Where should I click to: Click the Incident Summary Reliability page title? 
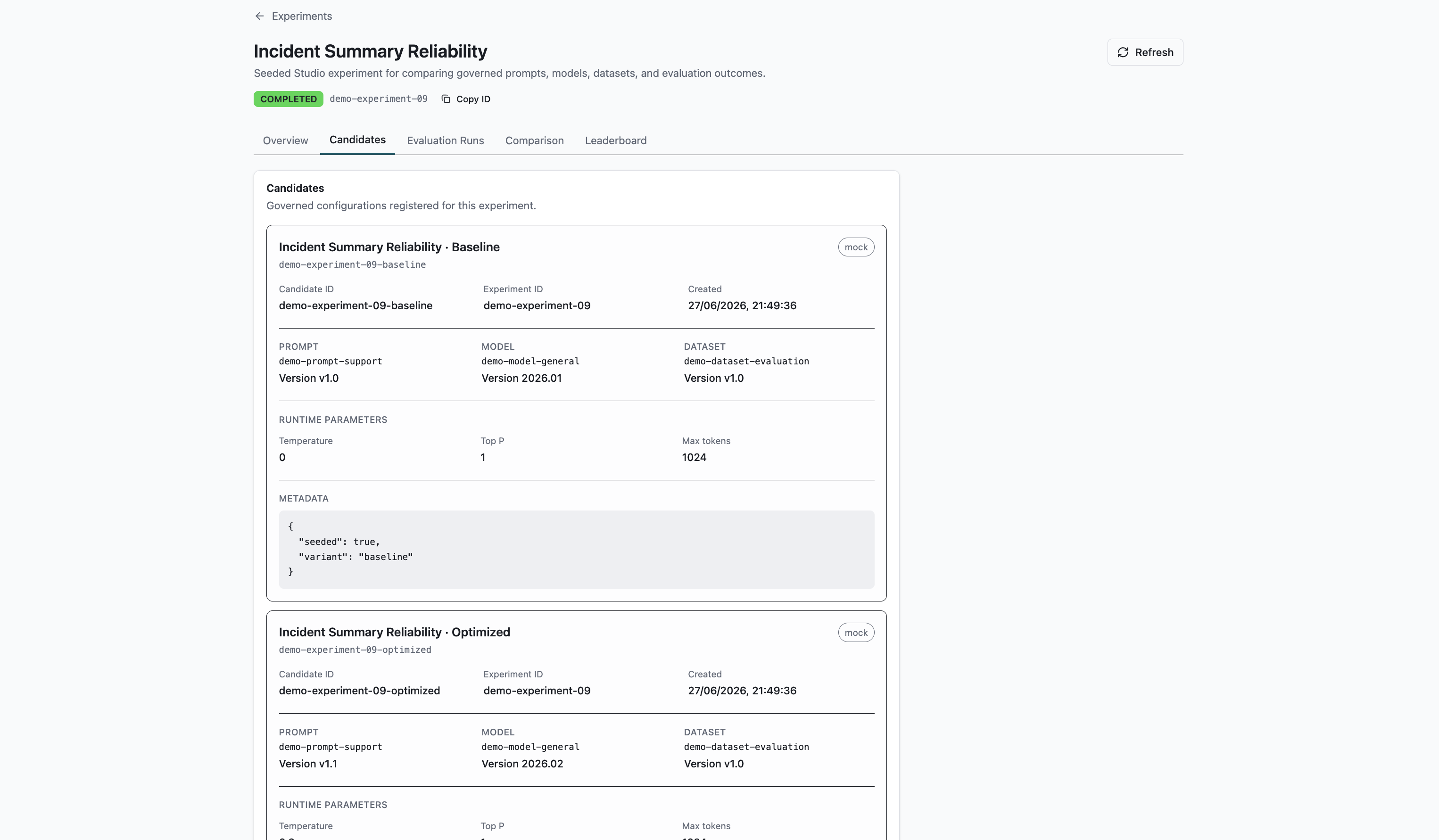[x=370, y=51]
